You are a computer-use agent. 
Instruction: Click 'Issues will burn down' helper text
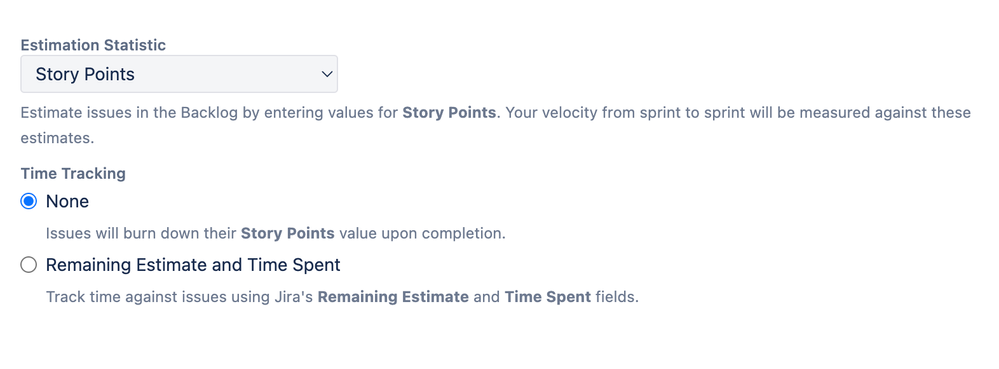pyautogui.click(x=120, y=233)
